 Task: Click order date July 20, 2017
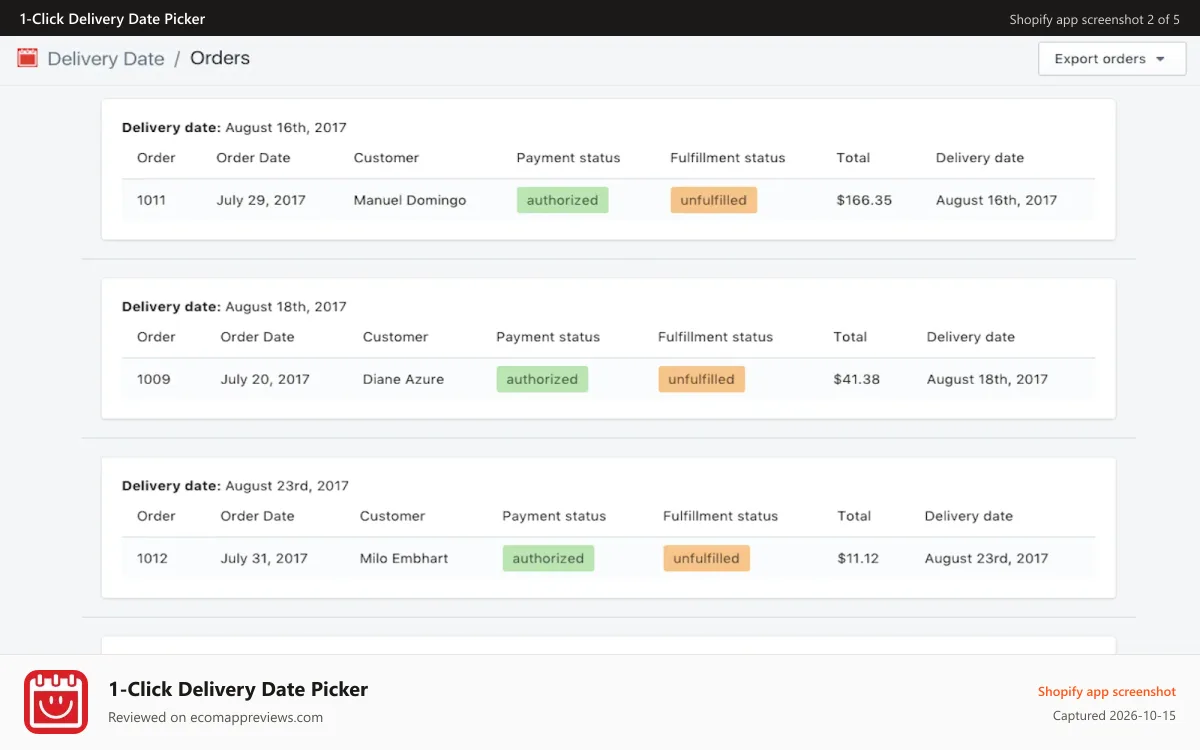265,379
